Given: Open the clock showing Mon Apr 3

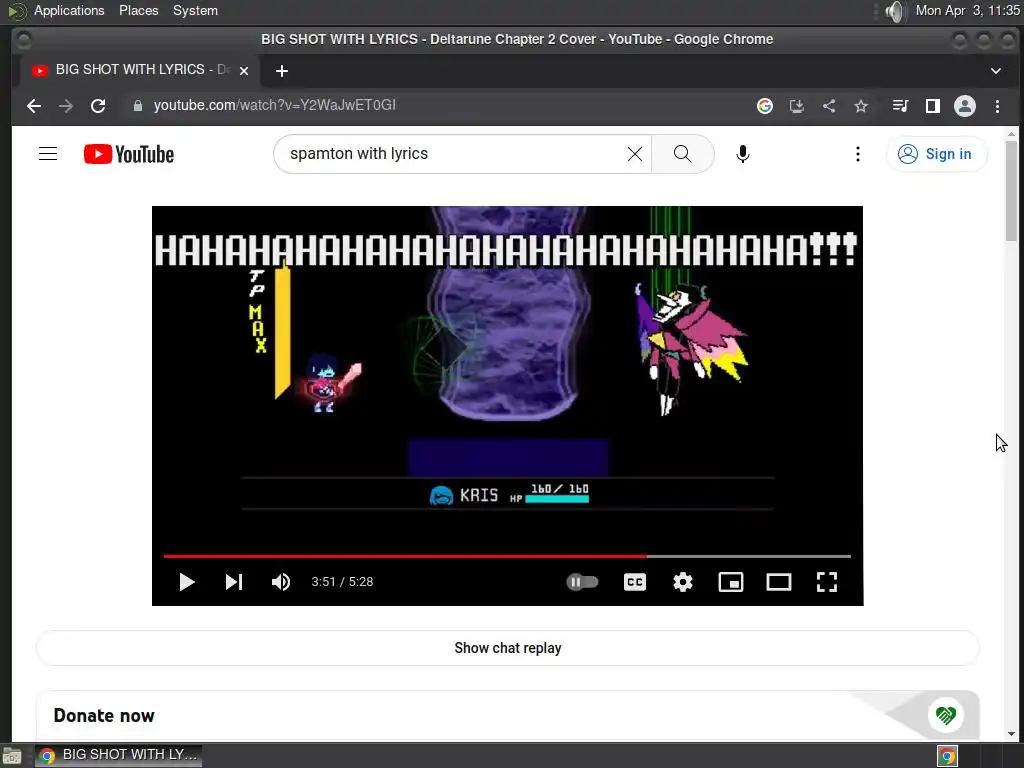Looking at the screenshot, I should pos(967,10).
